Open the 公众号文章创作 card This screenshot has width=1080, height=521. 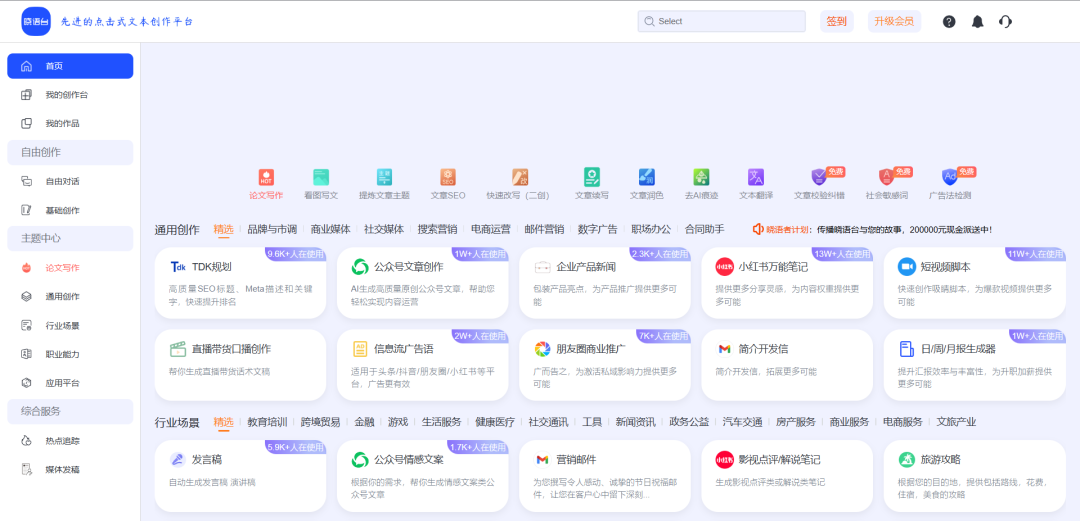pyautogui.click(x=422, y=283)
